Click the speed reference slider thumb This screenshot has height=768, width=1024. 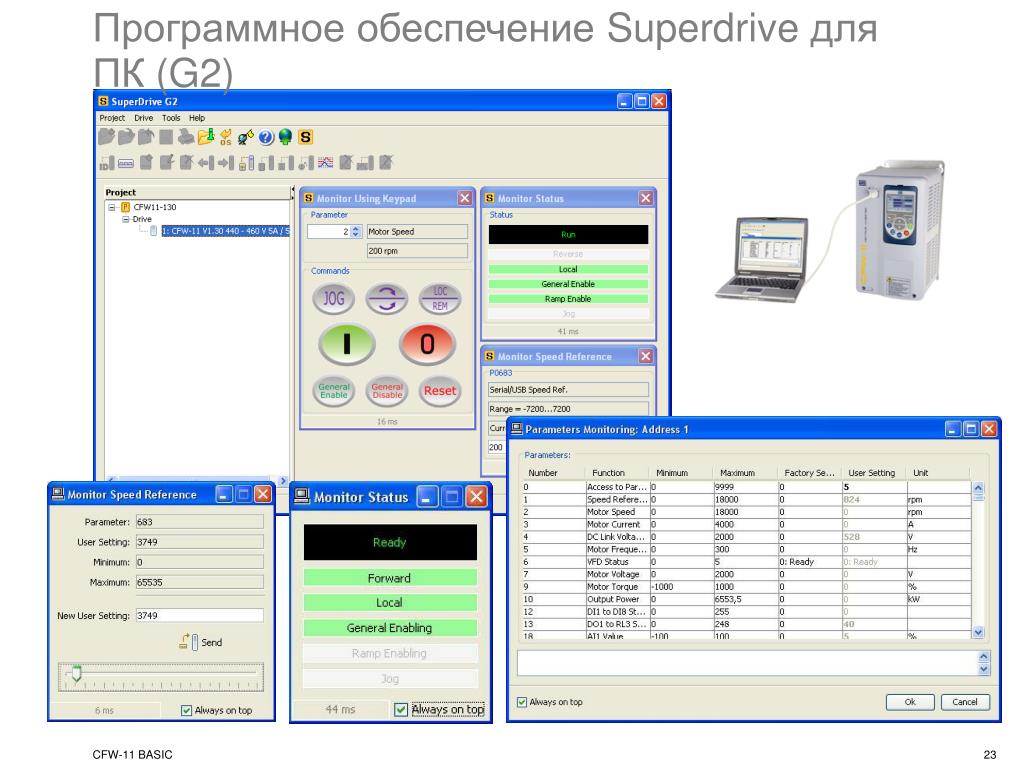coord(76,673)
